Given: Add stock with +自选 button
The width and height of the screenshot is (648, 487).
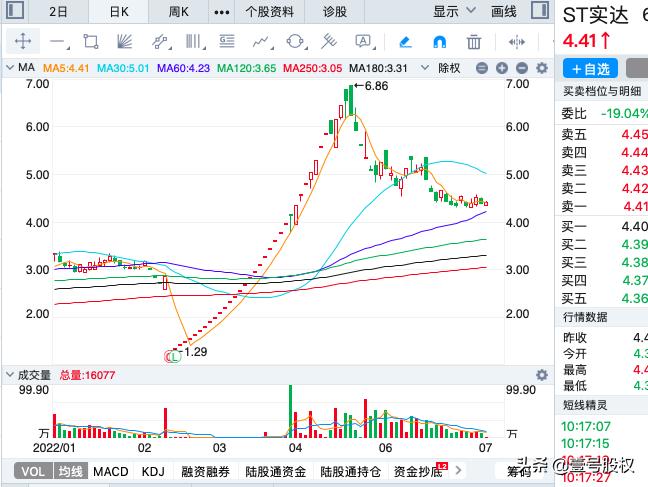Looking at the screenshot, I should click(590, 69).
